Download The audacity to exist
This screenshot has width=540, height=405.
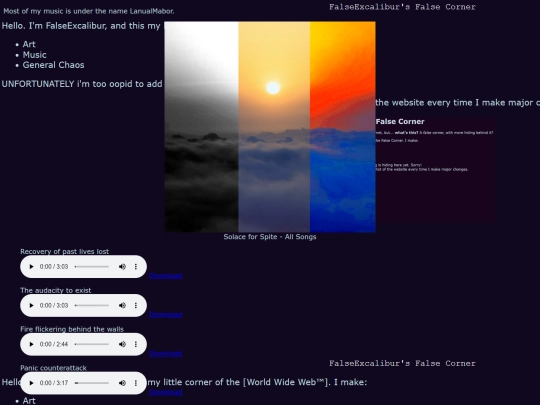[x=166, y=315]
